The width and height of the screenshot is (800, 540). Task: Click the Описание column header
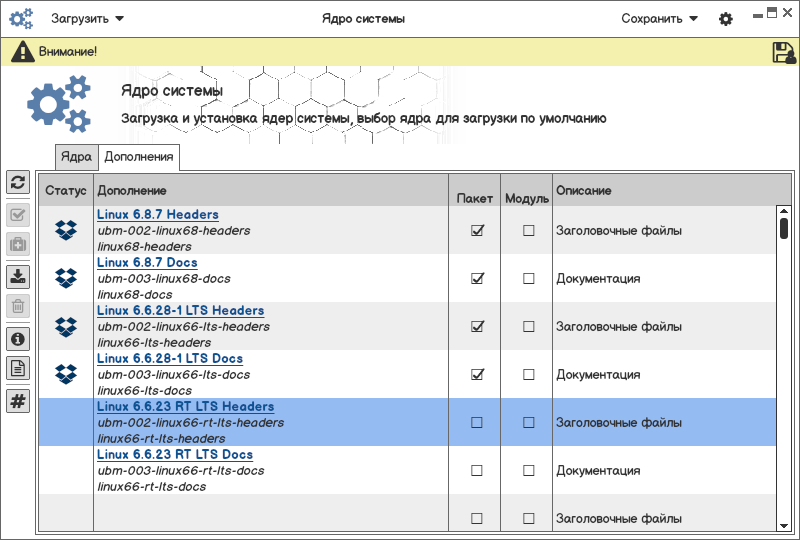pyautogui.click(x=583, y=190)
